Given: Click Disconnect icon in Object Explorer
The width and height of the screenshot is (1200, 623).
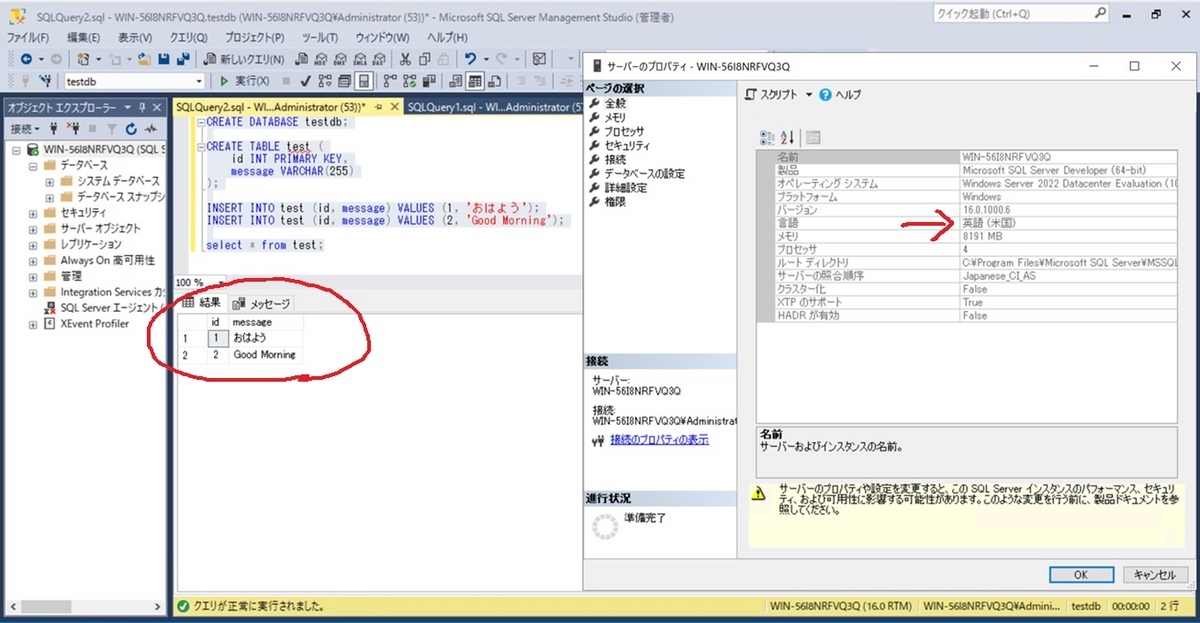Looking at the screenshot, I should point(74,129).
